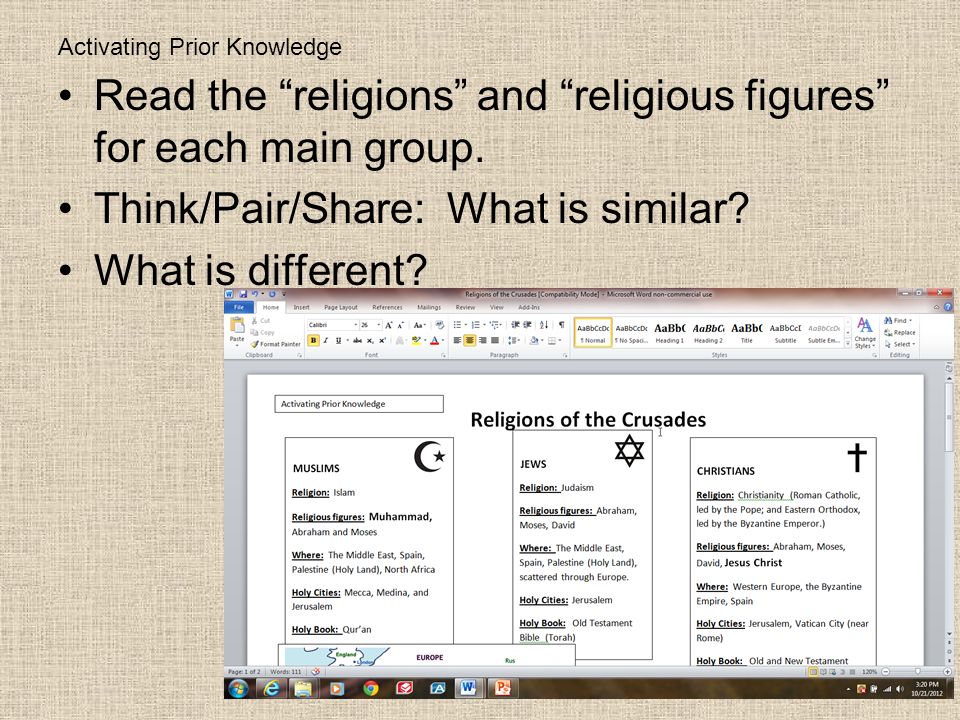The width and height of the screenshot is (960, 720).
Task: Click the Word Help question mark icon
Action: pyautogui.click(x=948, y=307)
